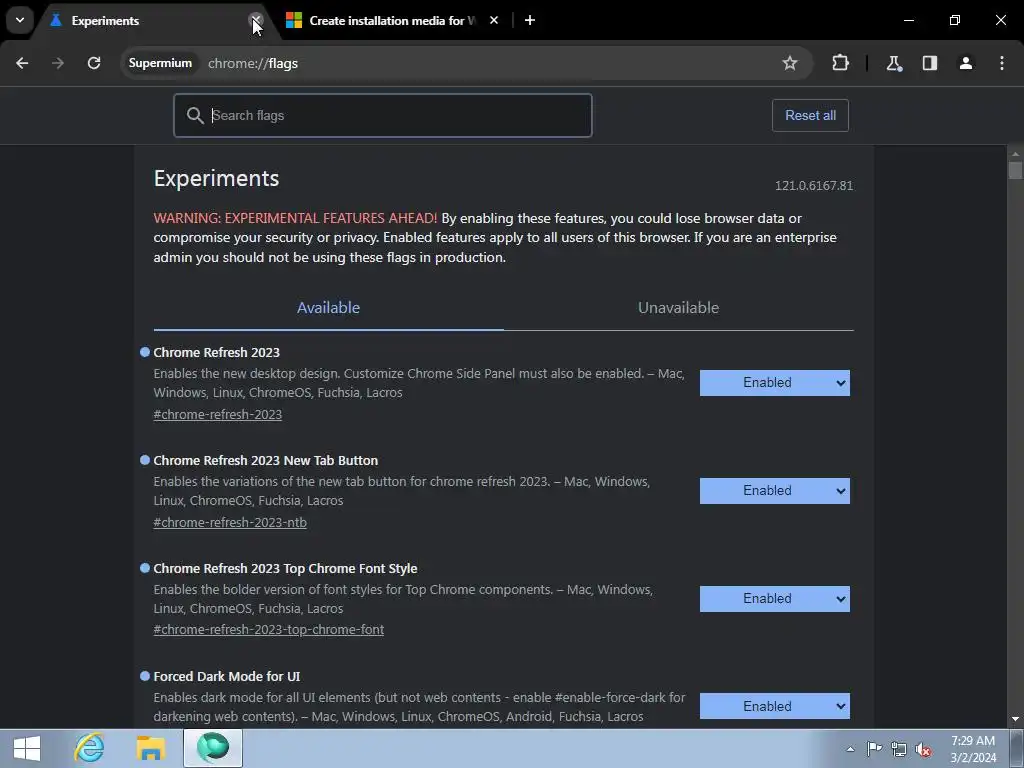The width and height of the screenshot is (1024, 768).
Task: Bookmark this page with the star icon
Action: [790, 63]
